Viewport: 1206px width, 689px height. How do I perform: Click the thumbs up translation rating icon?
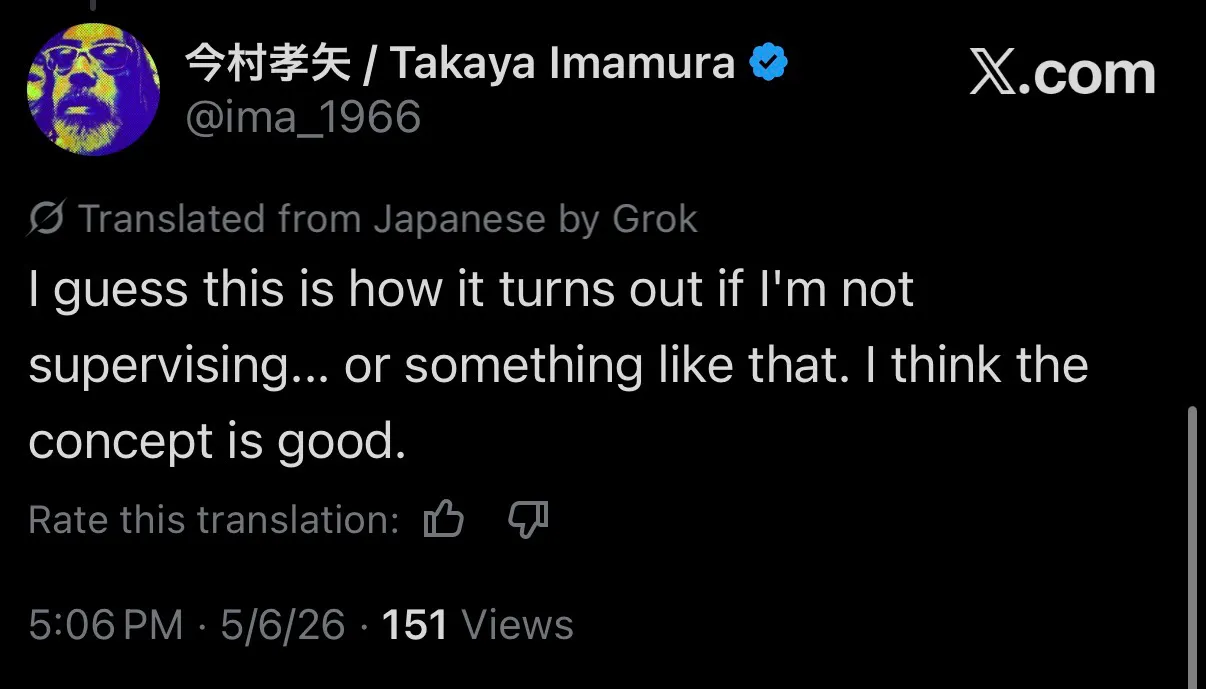(444, 519)
